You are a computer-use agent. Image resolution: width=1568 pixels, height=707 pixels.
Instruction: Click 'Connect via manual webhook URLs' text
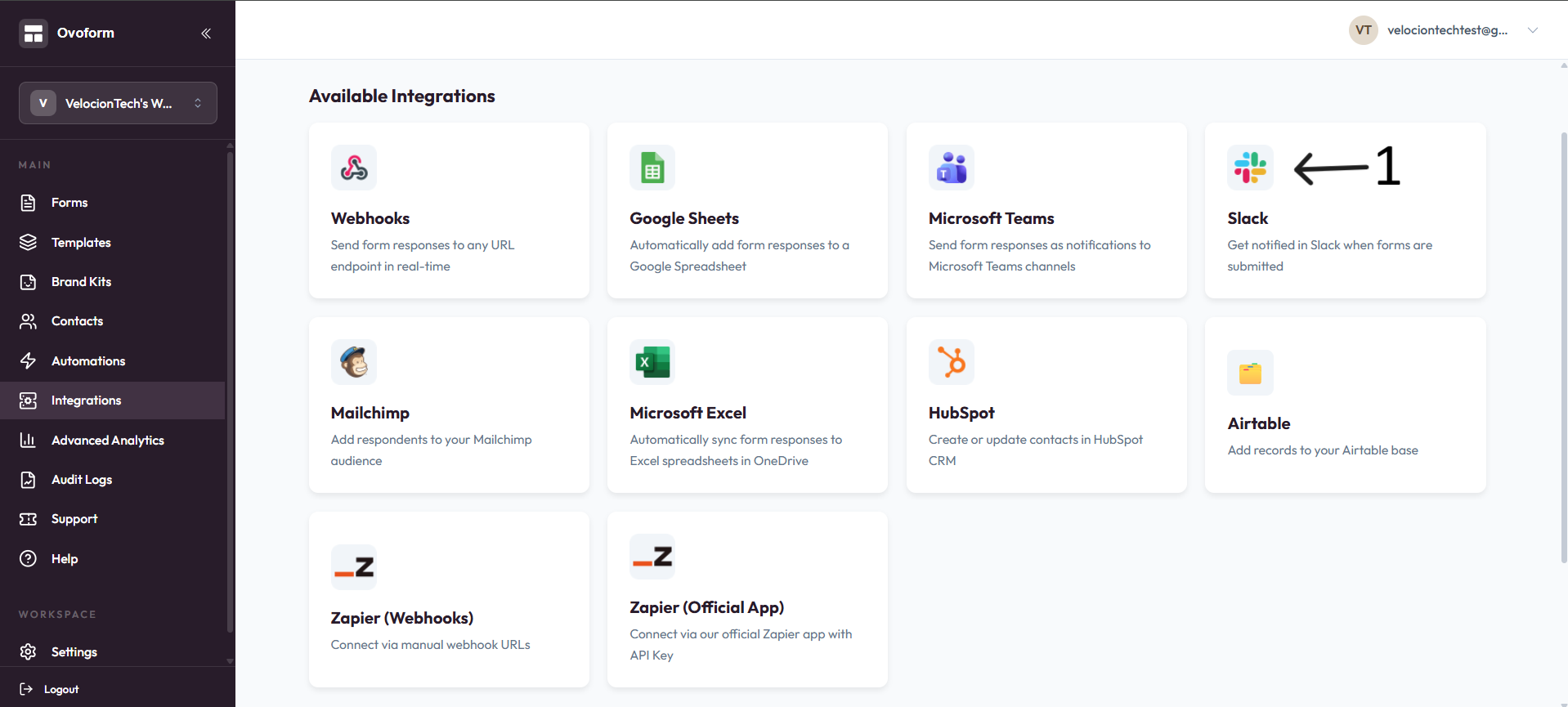(x=431, y=645)
